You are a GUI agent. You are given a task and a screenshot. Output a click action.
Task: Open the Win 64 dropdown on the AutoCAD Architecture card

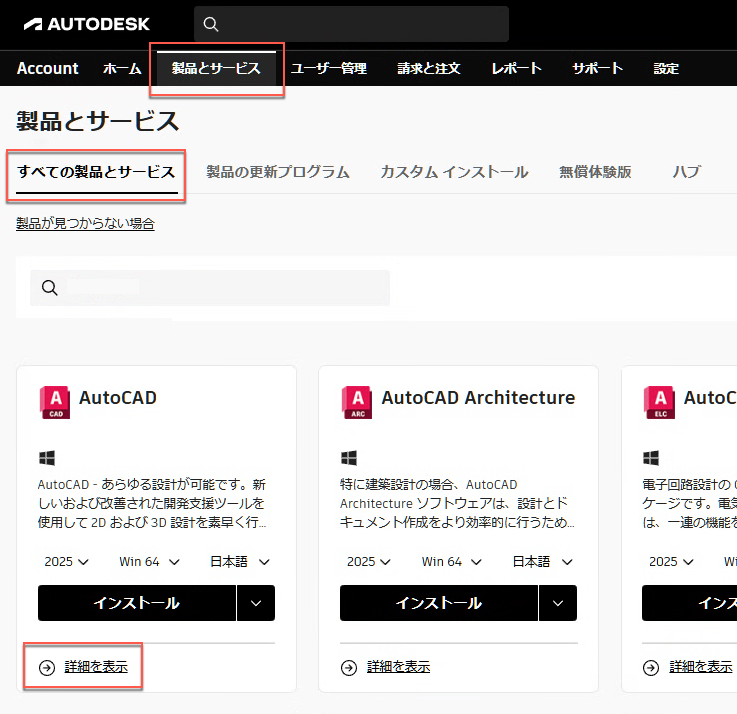[452, 562]
